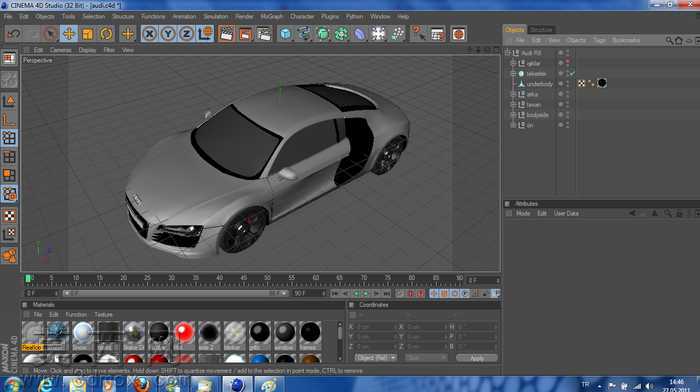Toggle Z axis lock
The image size is (700, 392).
[187, 34]
